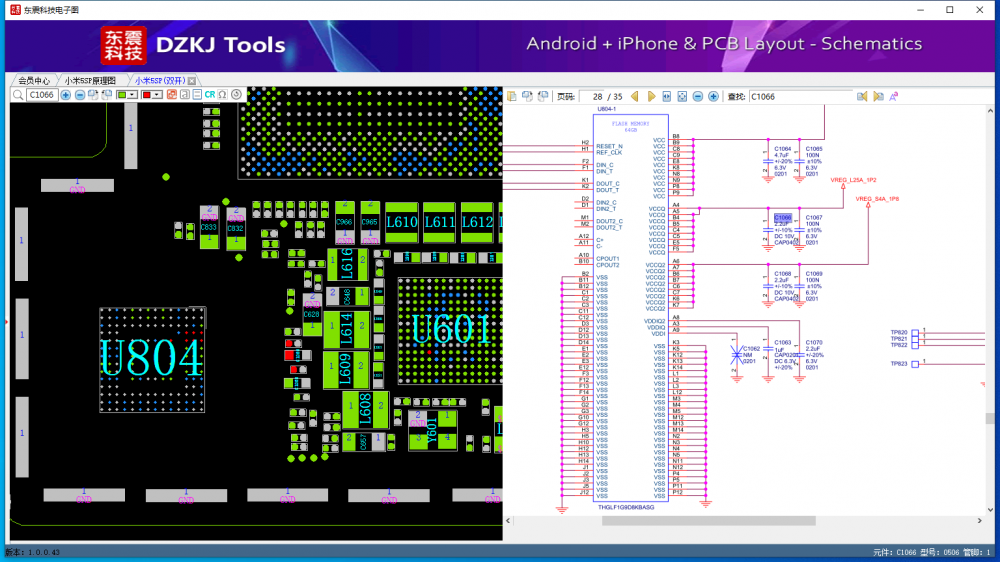This screenshot has height=562, width=1000.
Task: Toggle the CR display in PCB toolbar
Action: [210, 95]
